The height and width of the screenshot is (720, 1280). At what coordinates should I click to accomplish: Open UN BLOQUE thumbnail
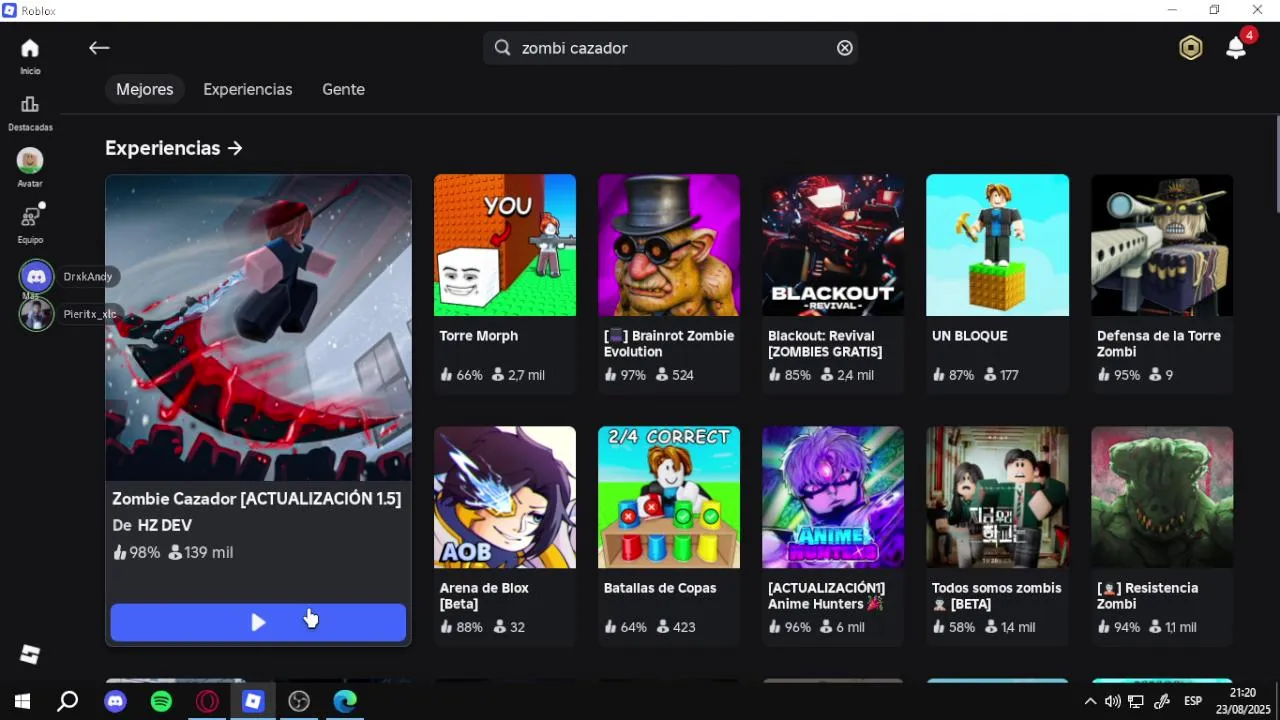click(x=997, y=245)
